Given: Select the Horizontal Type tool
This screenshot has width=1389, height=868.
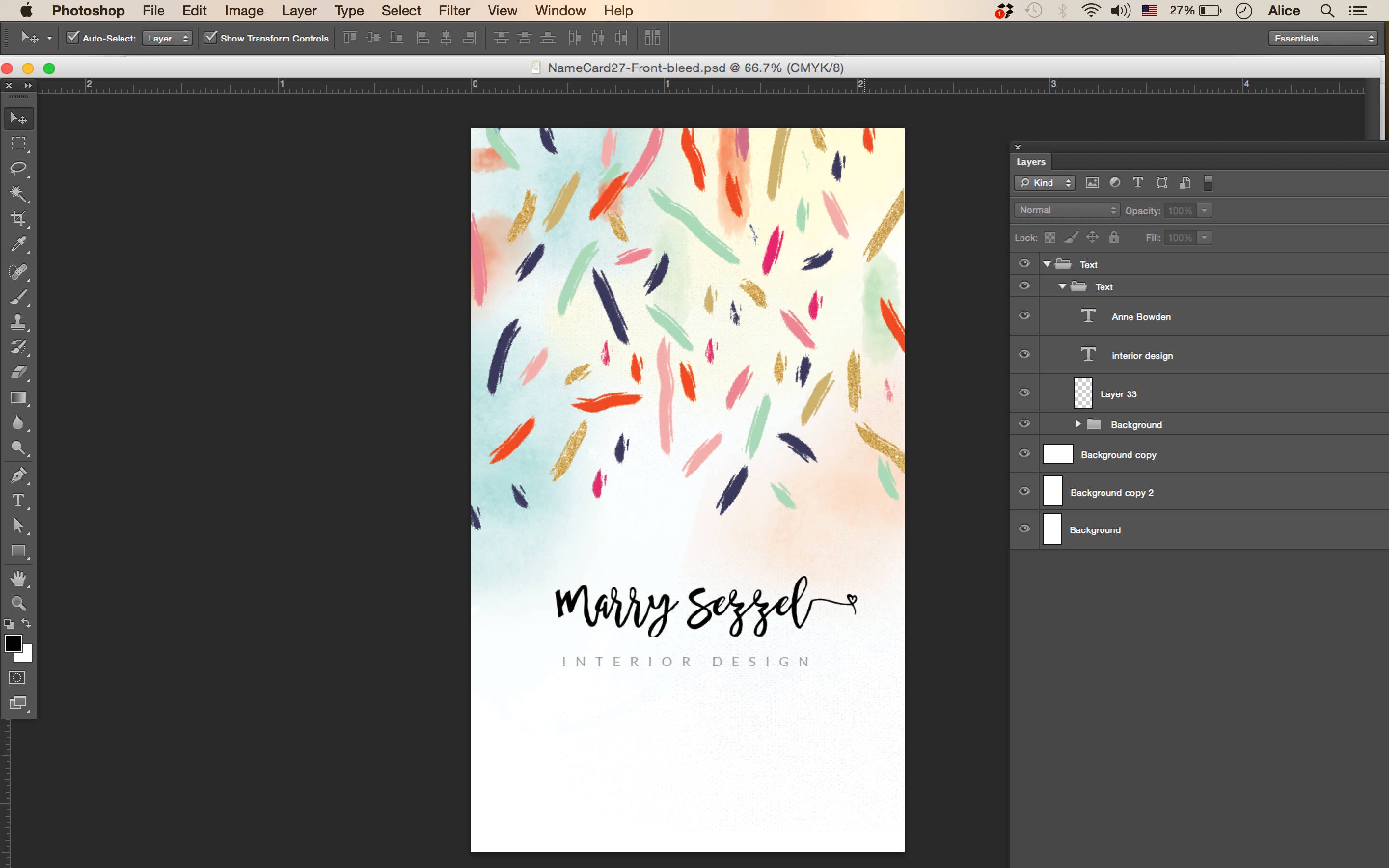Looking at the screenshot, I should point(18,501).
